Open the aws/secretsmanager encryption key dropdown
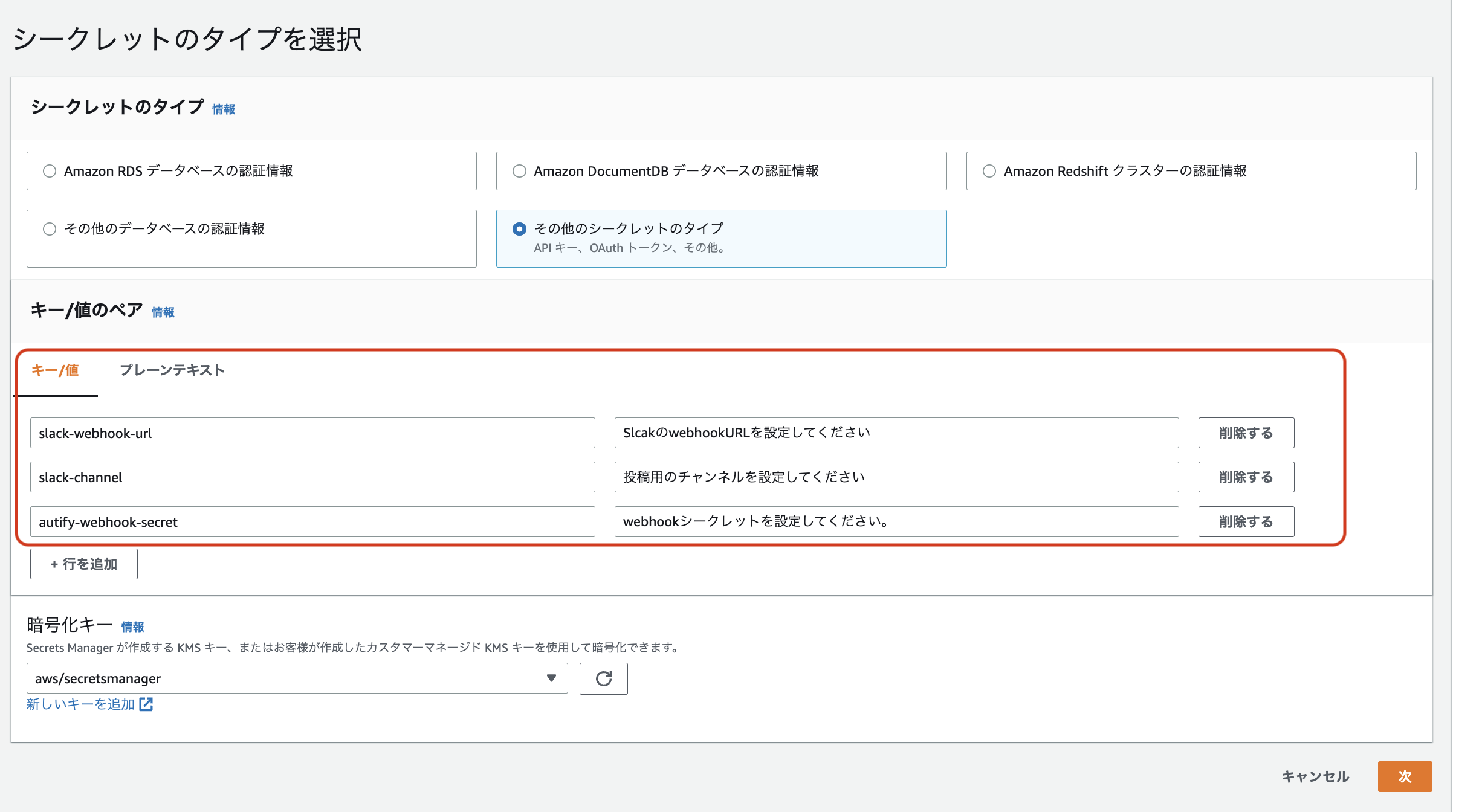Viewport: 1459px width, 812px height. pyautogui.click(x=296, y=678)
